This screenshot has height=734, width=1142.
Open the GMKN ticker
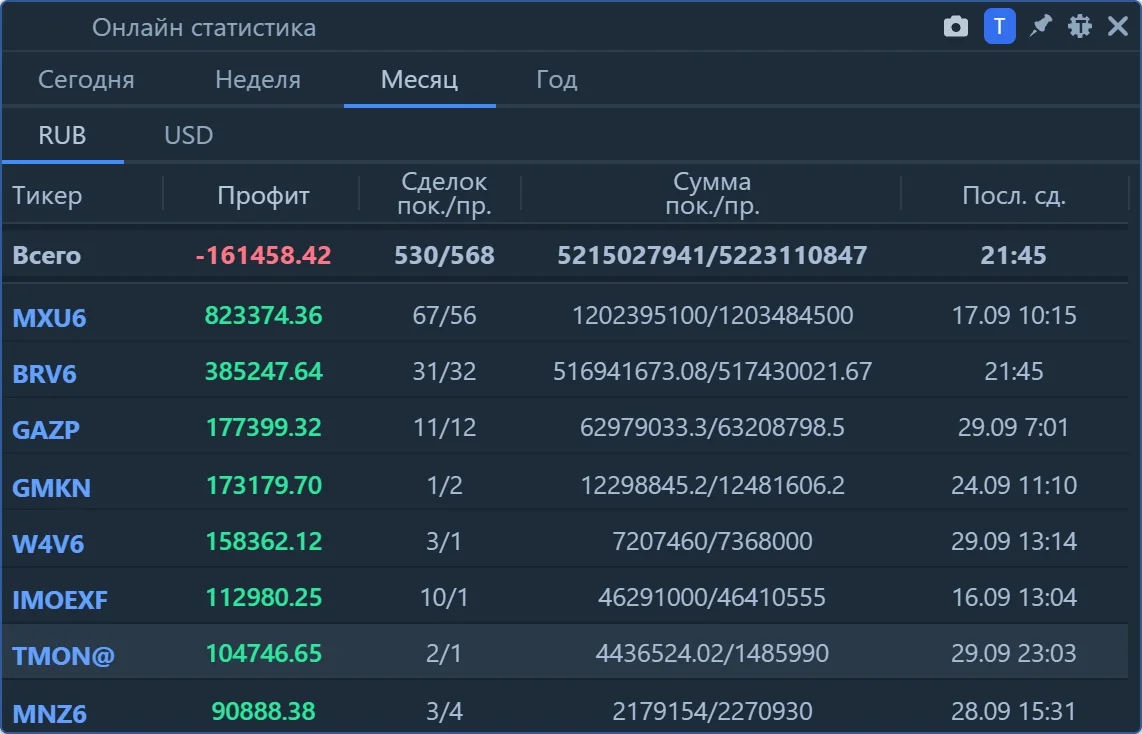tap(52, 486)
